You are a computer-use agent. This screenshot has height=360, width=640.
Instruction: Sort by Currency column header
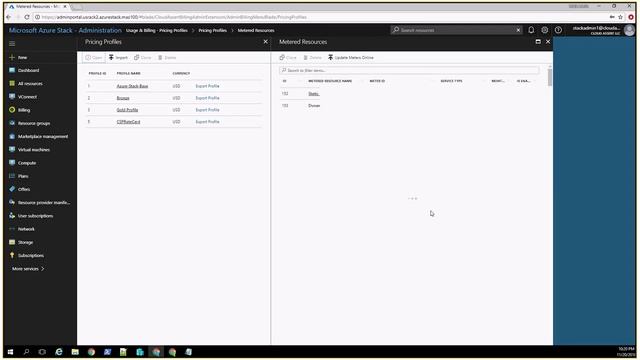[181, 73]
